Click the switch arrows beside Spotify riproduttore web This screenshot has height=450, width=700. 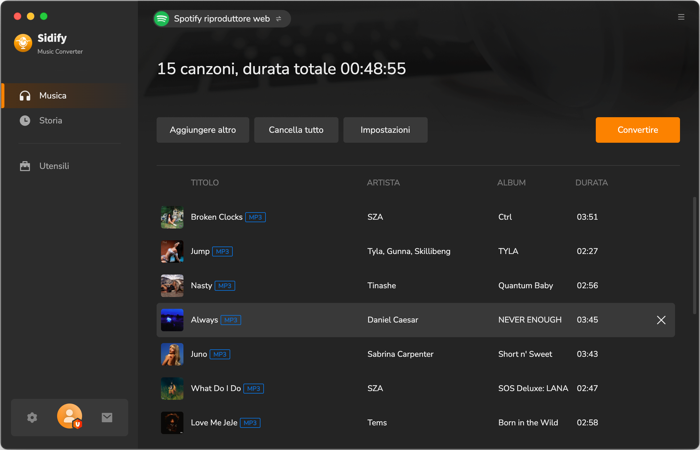279,19
